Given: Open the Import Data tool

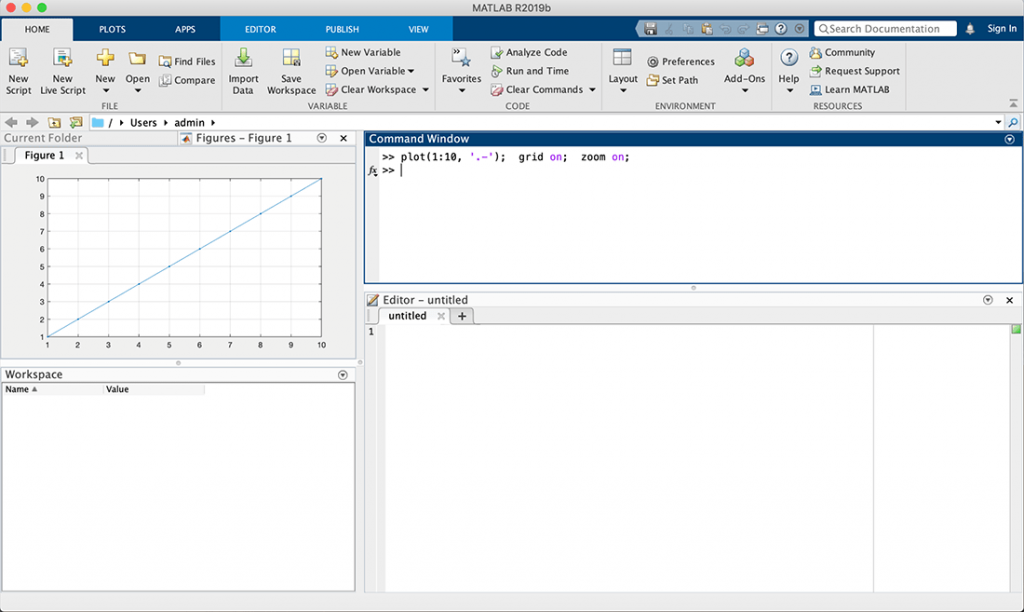Looking at the screenshot, I should (243, 70).
